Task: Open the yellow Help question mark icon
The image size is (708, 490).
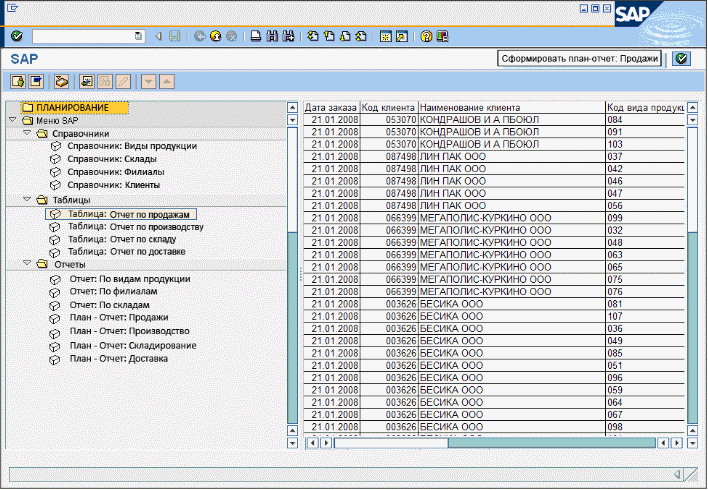Action: (426, 36)
